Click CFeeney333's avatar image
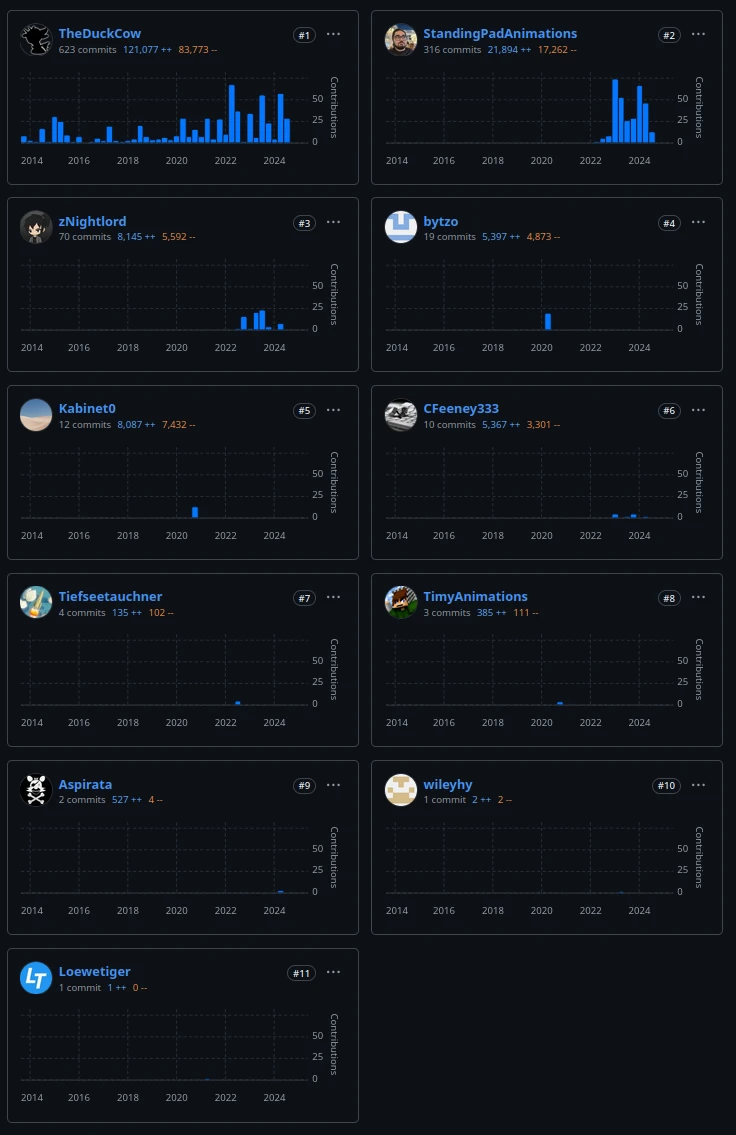 401,415
